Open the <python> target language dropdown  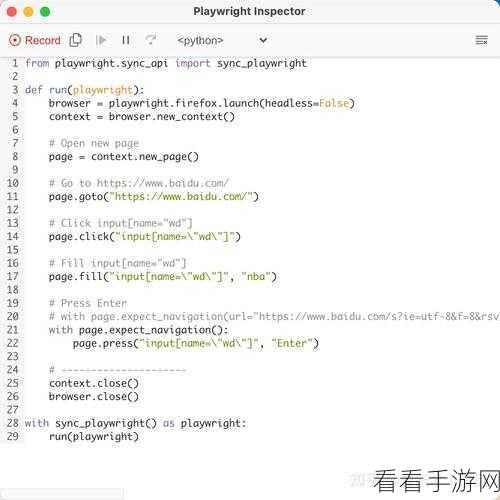click(x=222, y=40)
